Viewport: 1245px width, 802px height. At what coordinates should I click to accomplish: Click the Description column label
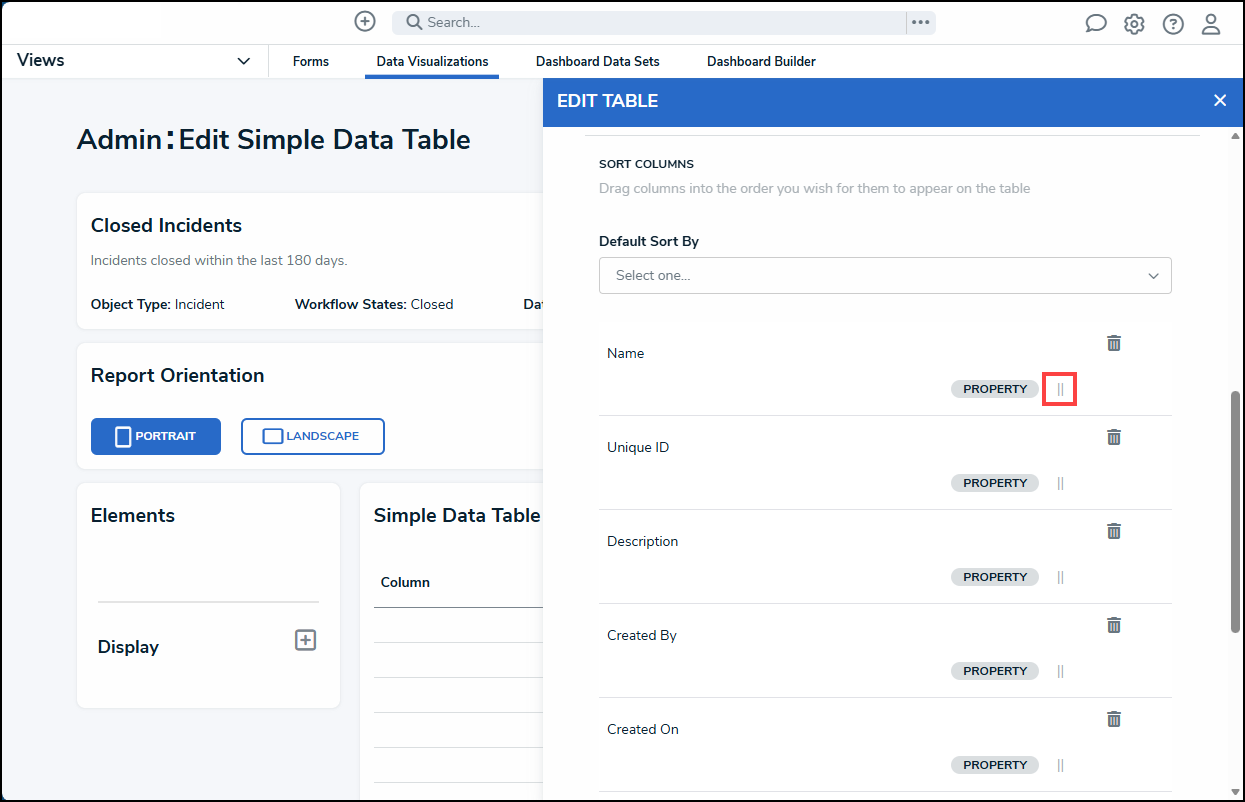pos(643,542)
